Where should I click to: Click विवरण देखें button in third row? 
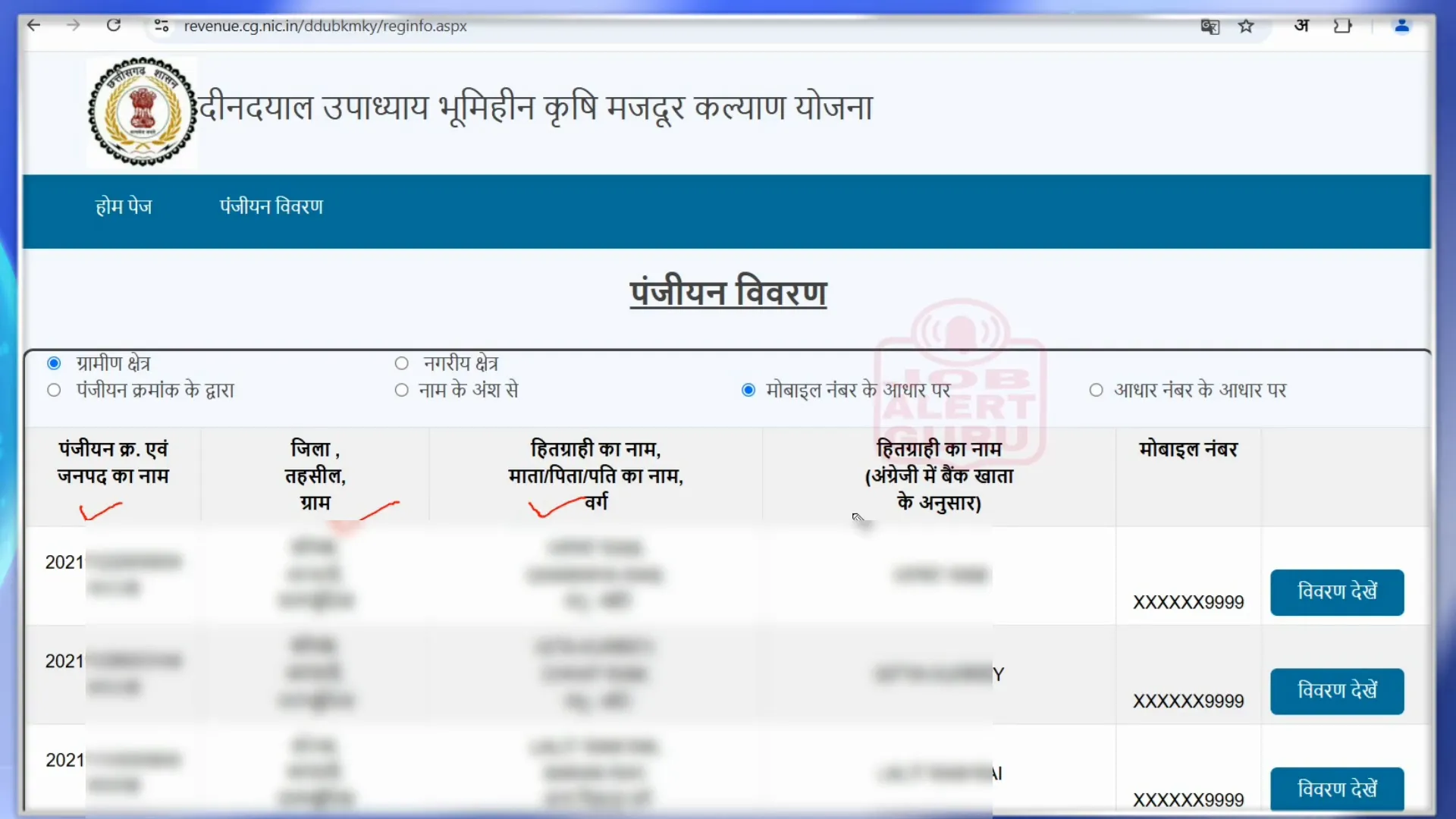click(1337, 789)
